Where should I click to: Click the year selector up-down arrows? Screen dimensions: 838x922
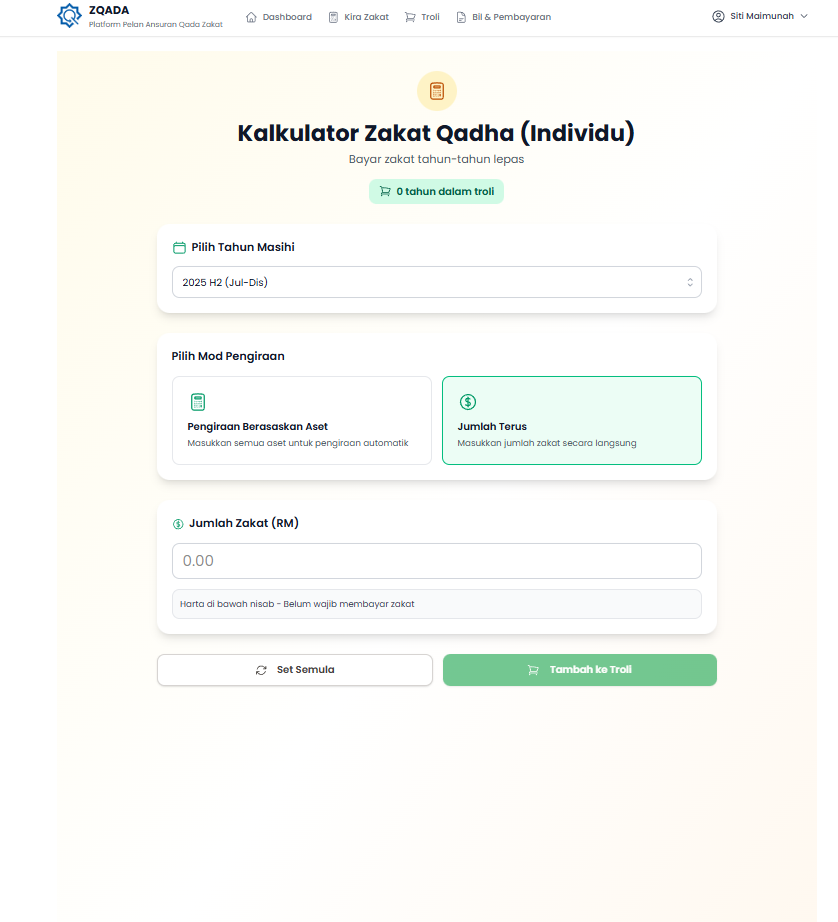point(689,282)
